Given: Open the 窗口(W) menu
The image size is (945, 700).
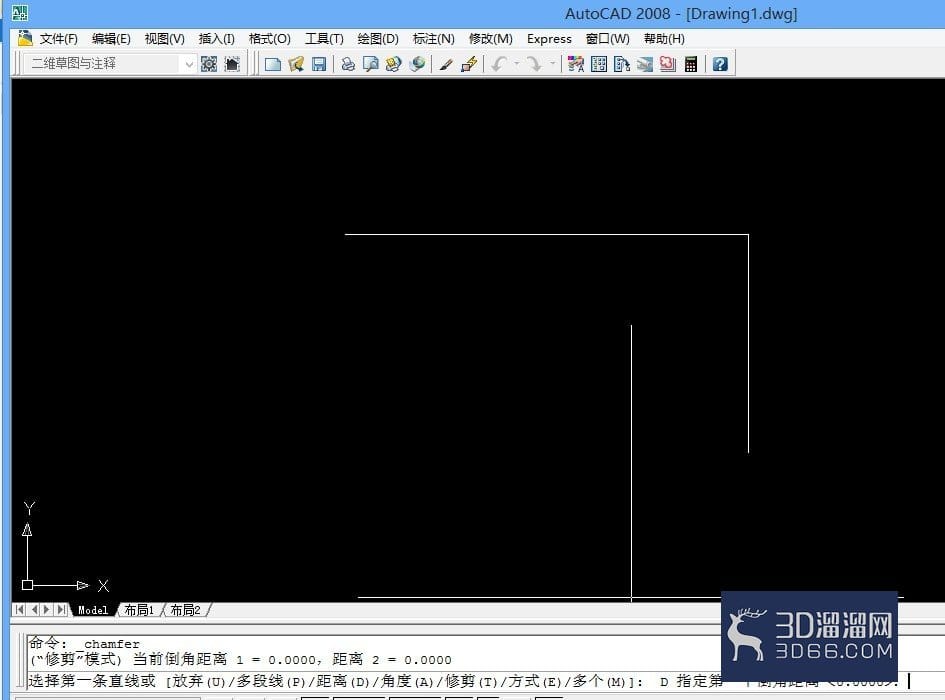Looking at the screenshot, I should (x=608, y=39).
